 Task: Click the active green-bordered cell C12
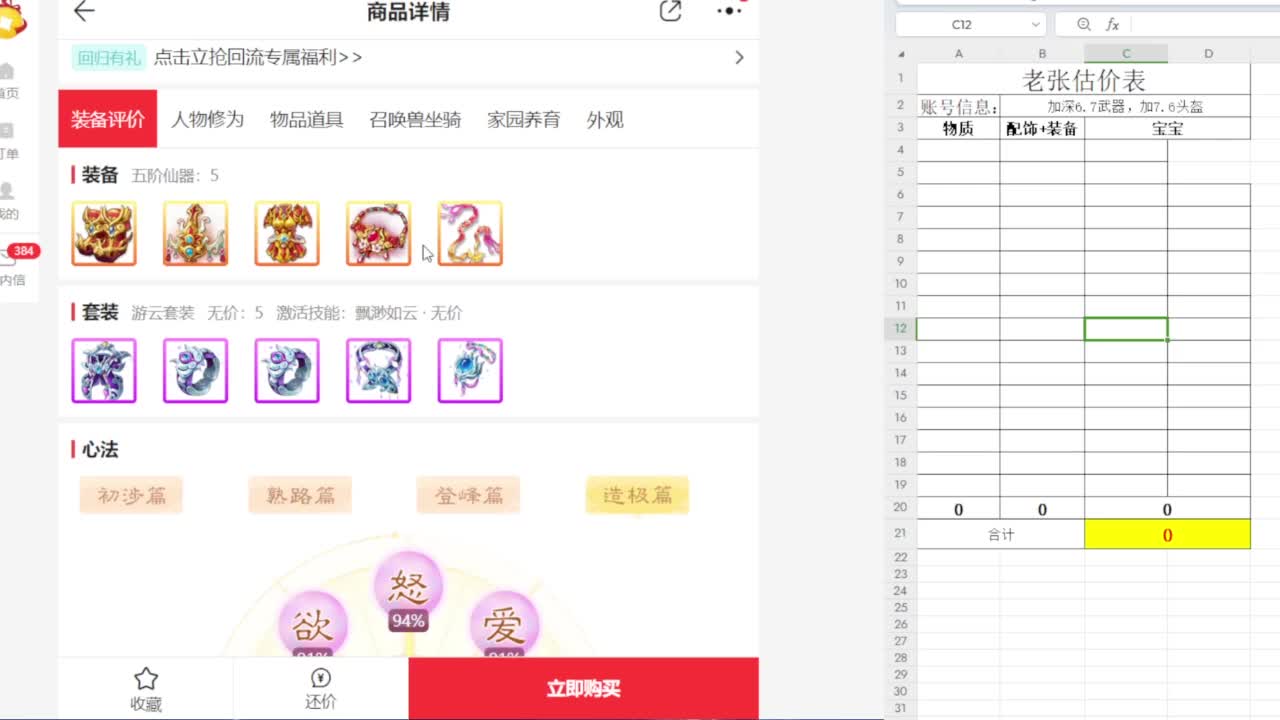point(1126,329)
